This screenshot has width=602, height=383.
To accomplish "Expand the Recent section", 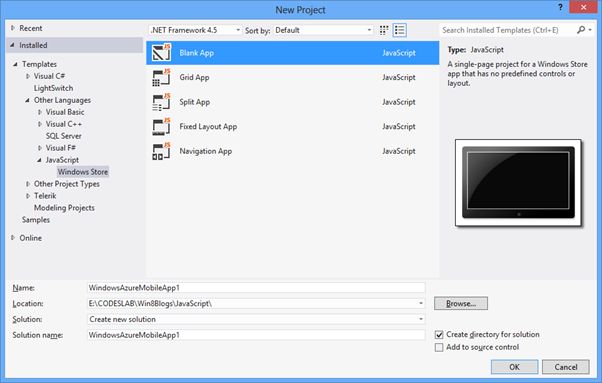I will 13,28.
